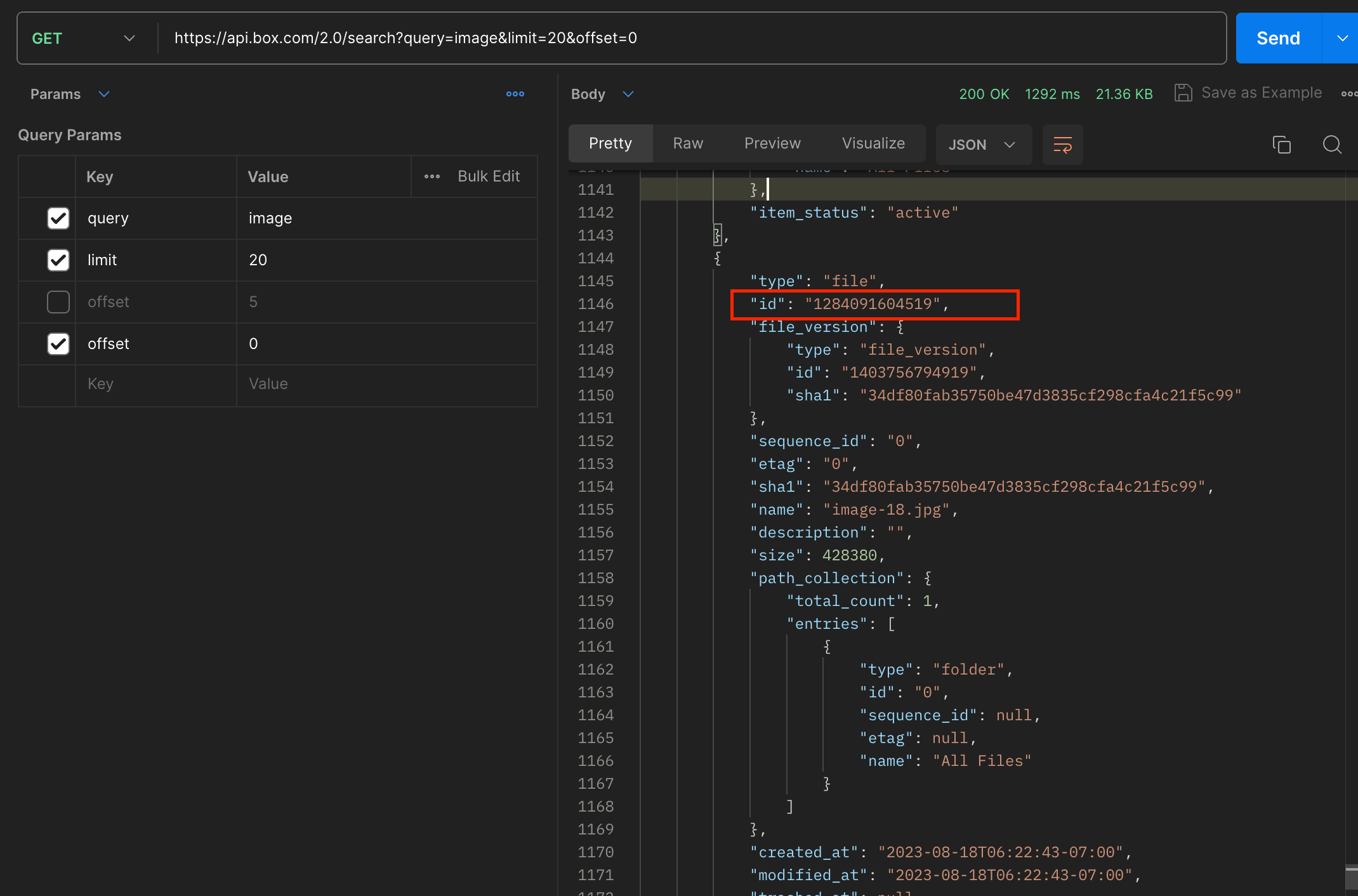Click the empty Key input field
Image resolution: width=1358 pixels, height=896 pixels.
point(156,384)
